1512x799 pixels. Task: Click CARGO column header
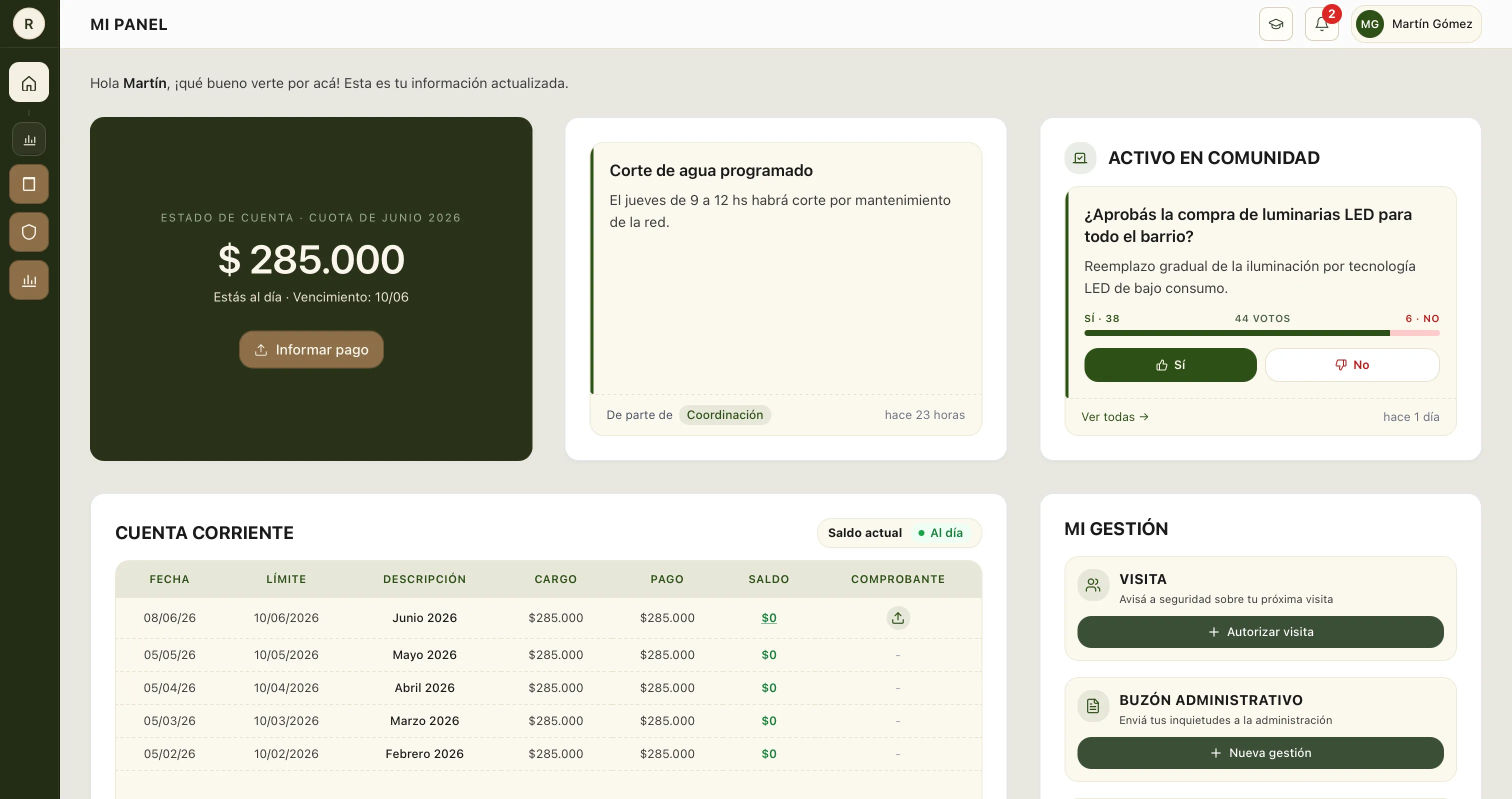click(x=555, y=579)
